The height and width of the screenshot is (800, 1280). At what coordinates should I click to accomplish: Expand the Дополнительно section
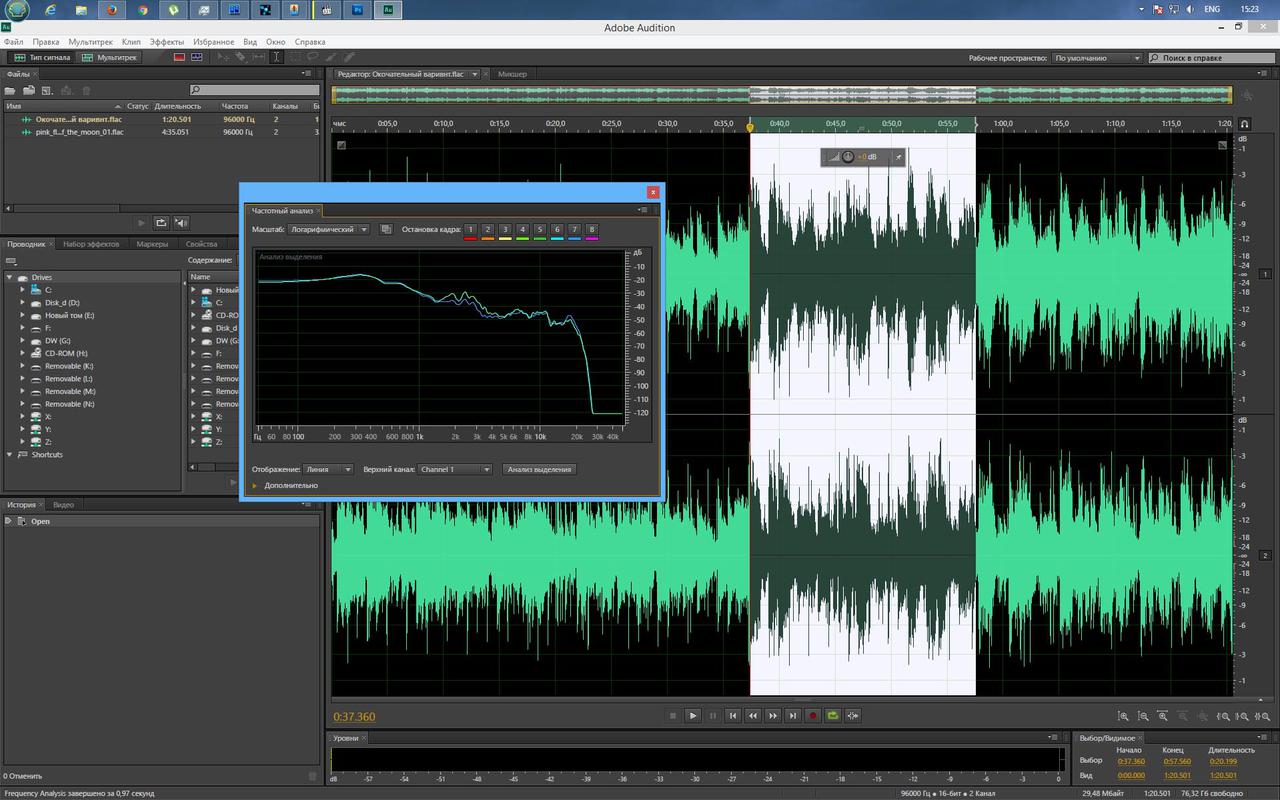pyautogui.click(x=255, y=485)
